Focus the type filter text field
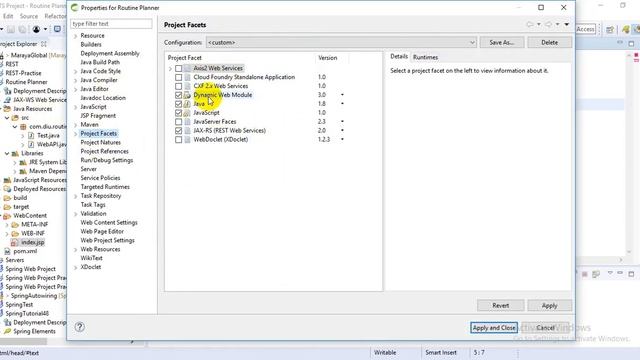This screenshot has width=640, height=360. coord(111,24)
